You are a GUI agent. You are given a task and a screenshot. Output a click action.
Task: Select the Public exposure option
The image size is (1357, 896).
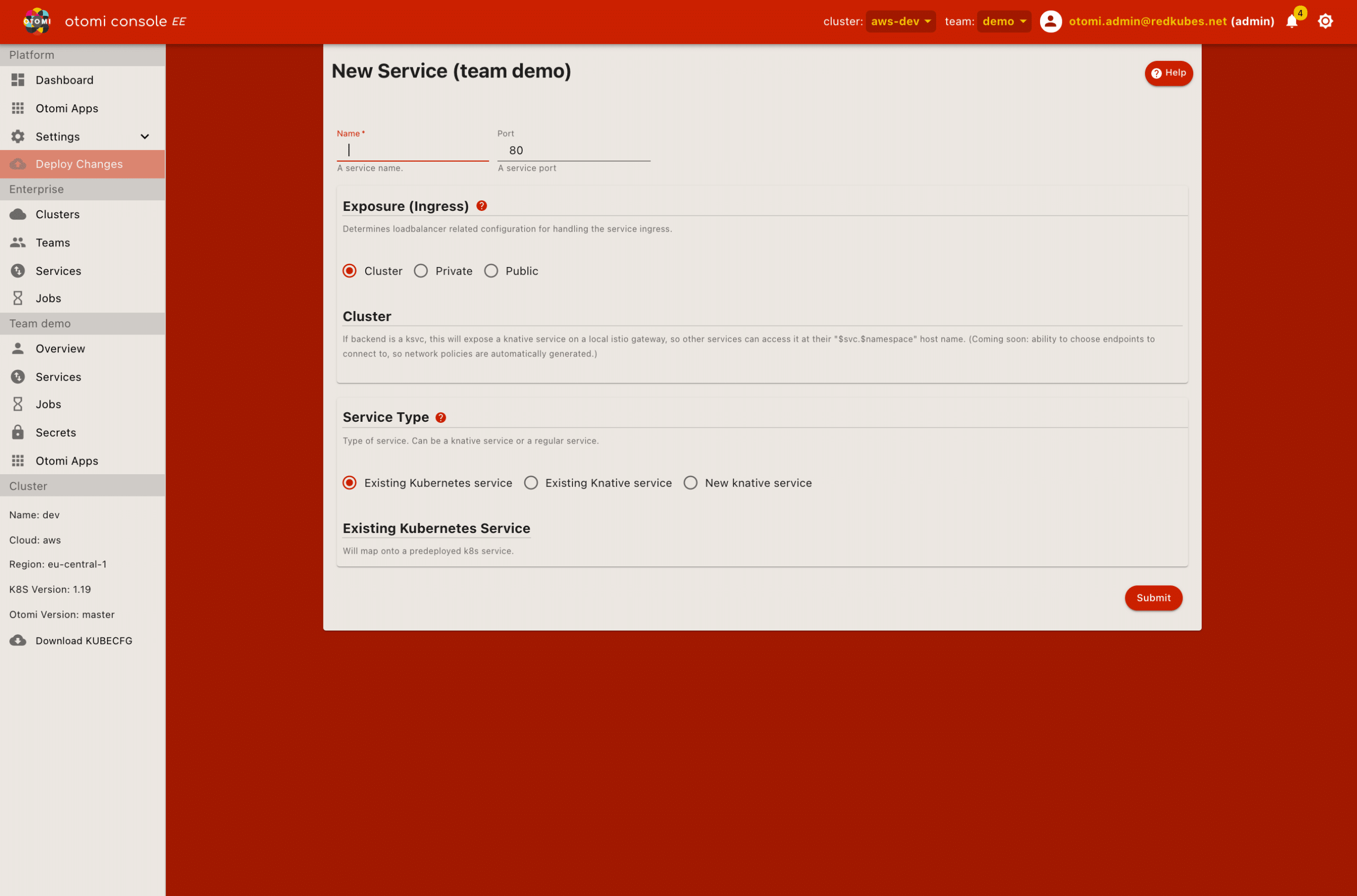coord(490,271)
